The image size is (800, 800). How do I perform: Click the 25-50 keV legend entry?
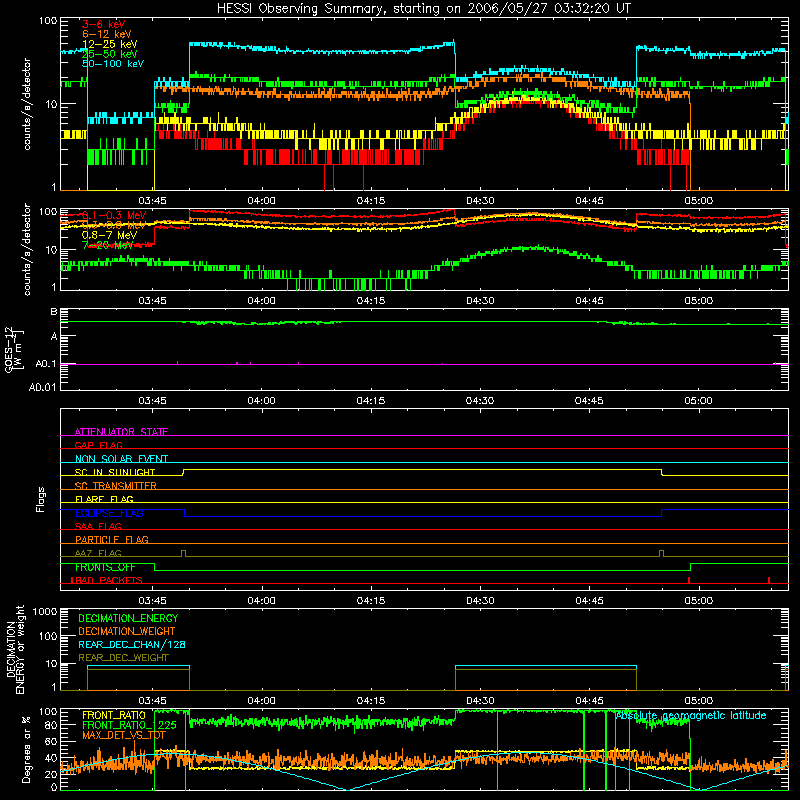point(110,54)
